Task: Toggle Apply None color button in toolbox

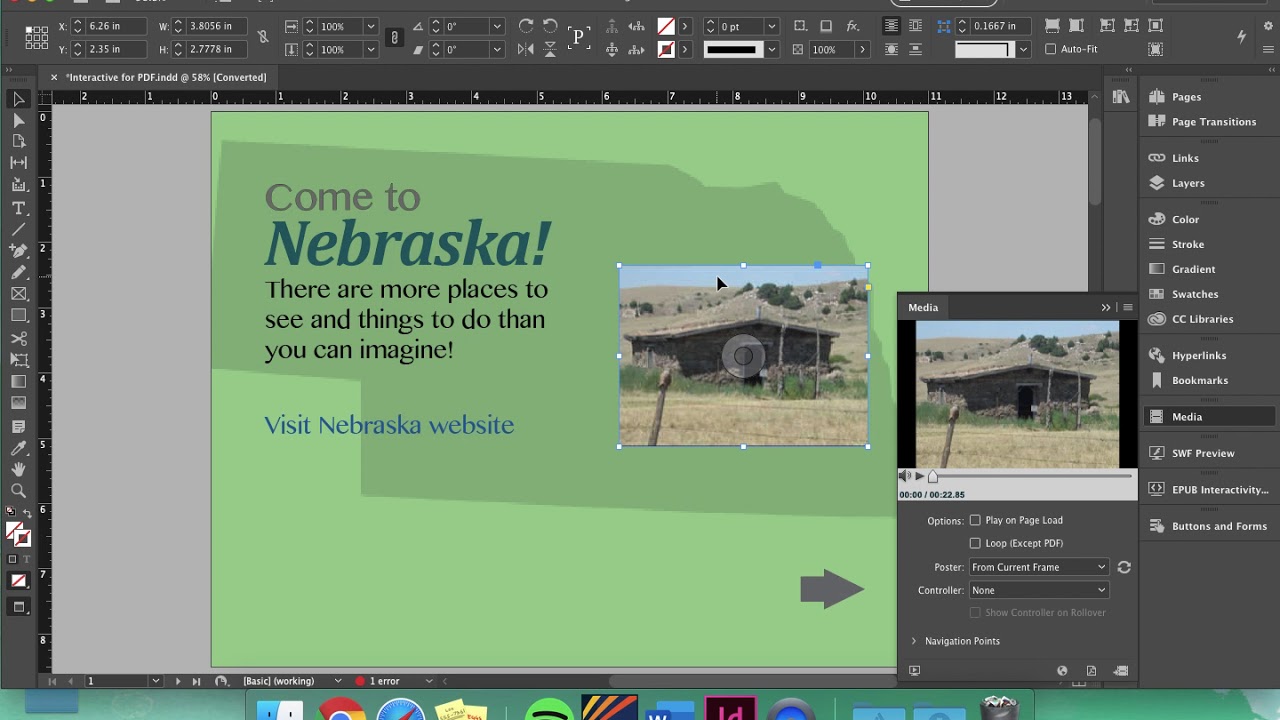Action: pos(18,581)
